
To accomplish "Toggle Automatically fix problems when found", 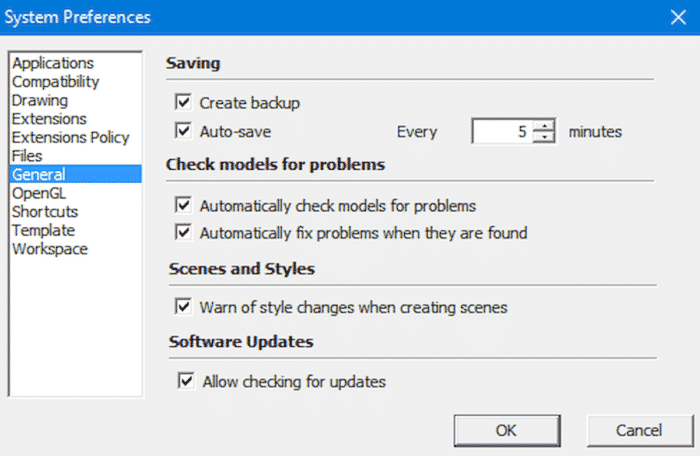I will 183,233.
